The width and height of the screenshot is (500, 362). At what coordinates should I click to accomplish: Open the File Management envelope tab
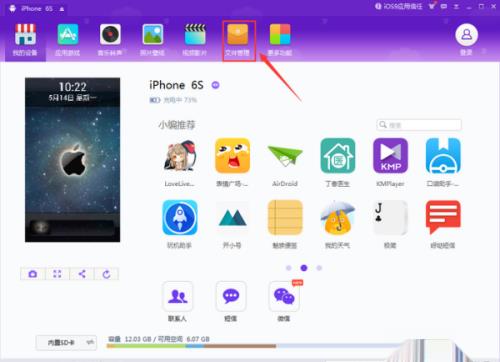(238, 40)
